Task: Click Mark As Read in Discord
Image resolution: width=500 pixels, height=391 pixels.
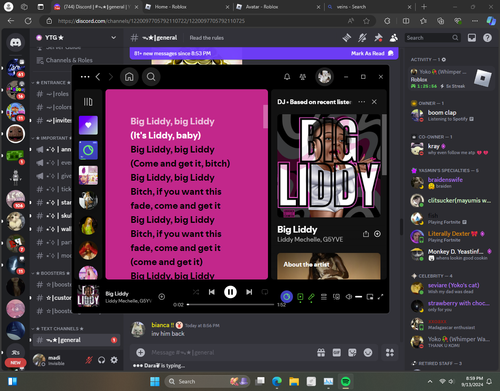Action: coord(372,53)
